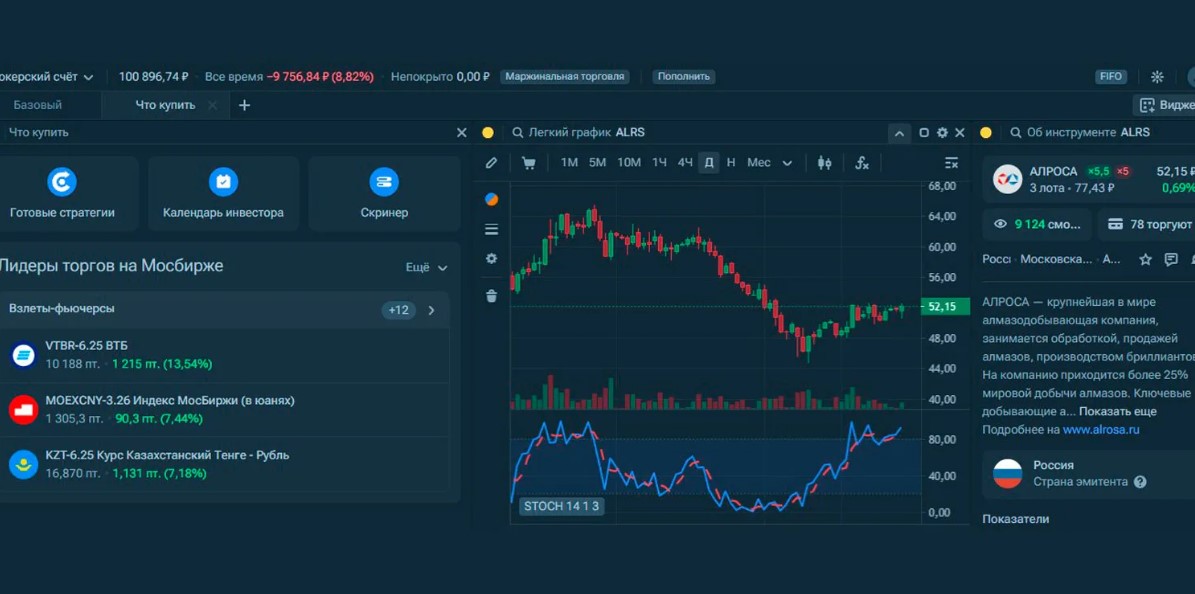Open the candlestick chart type icon

coord(824,162)
